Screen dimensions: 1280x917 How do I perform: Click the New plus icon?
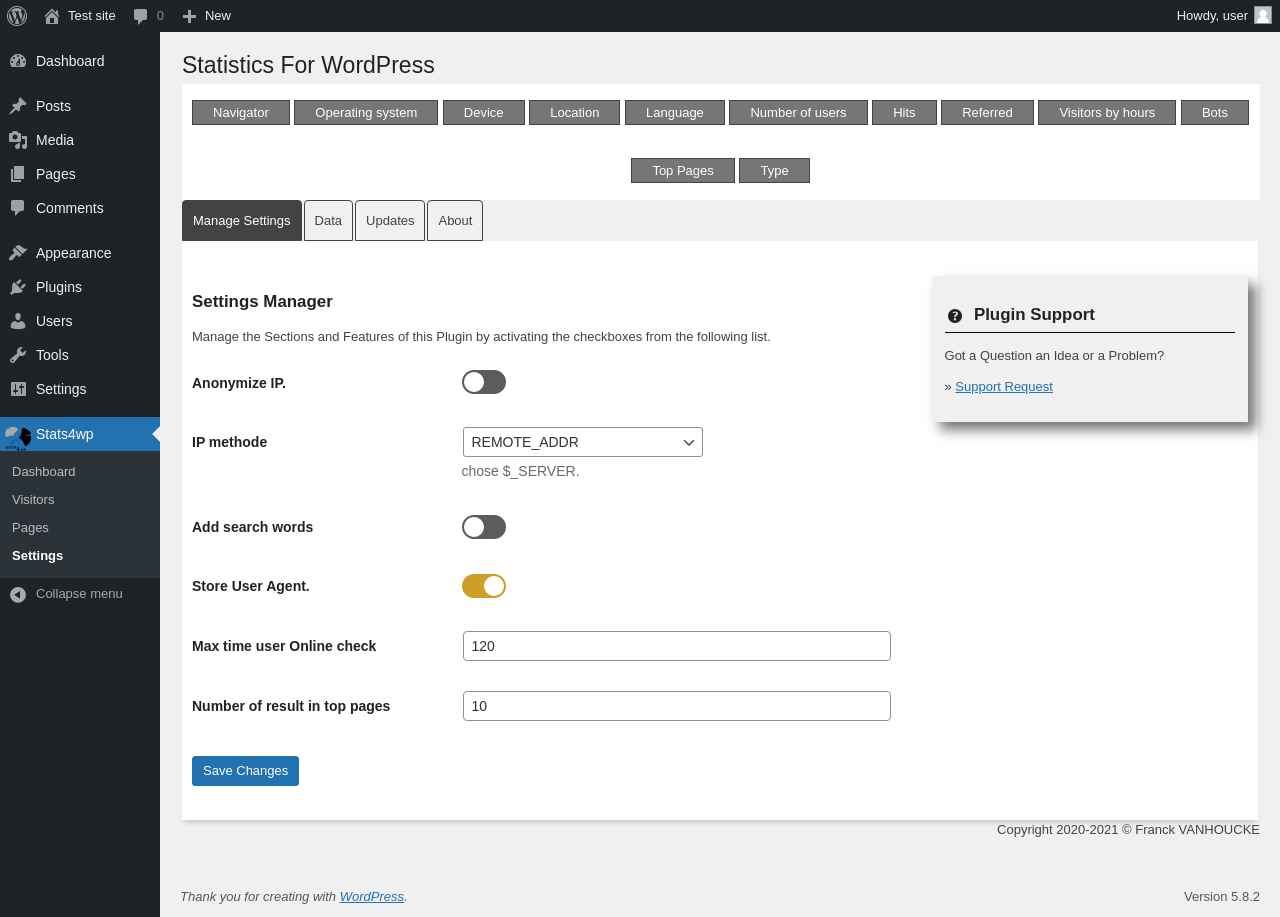[x=189, y=16]
